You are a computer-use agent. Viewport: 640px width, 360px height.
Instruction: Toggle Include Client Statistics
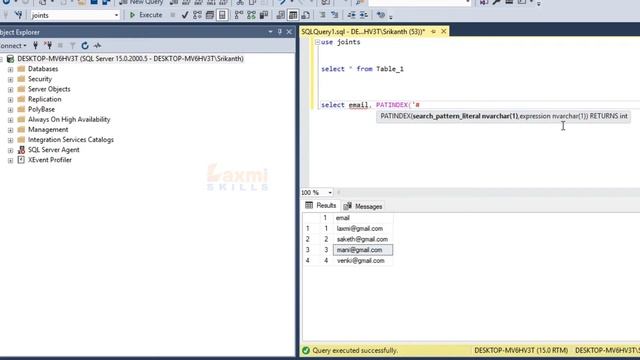(264, 15)
